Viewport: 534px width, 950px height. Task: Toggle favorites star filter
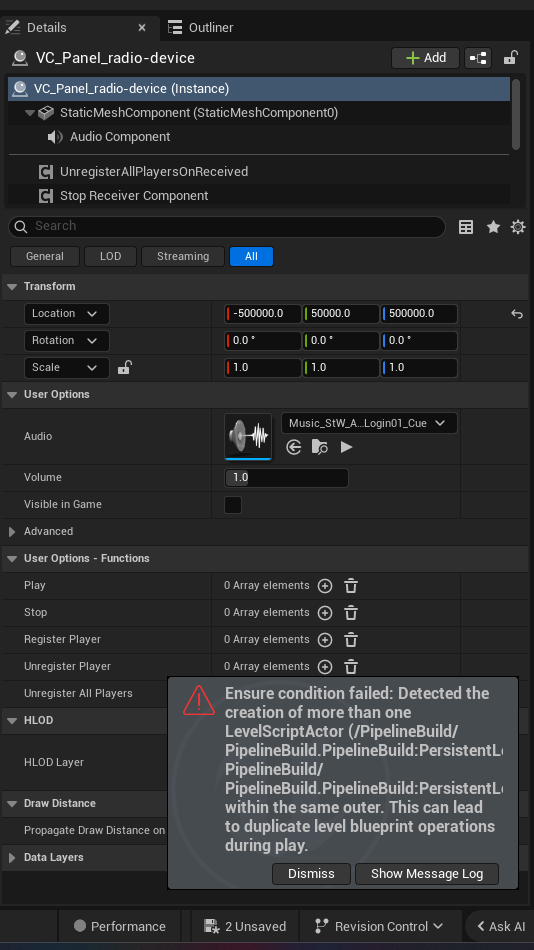tap(493, 227)
